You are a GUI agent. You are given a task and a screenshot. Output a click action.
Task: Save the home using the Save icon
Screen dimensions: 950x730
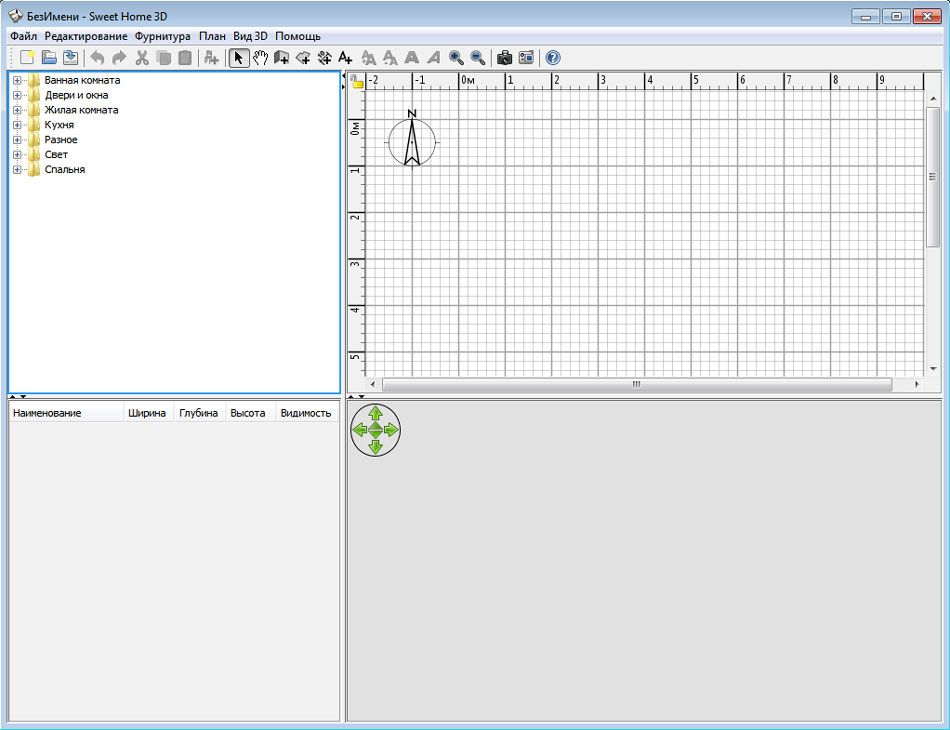(71, 58)
